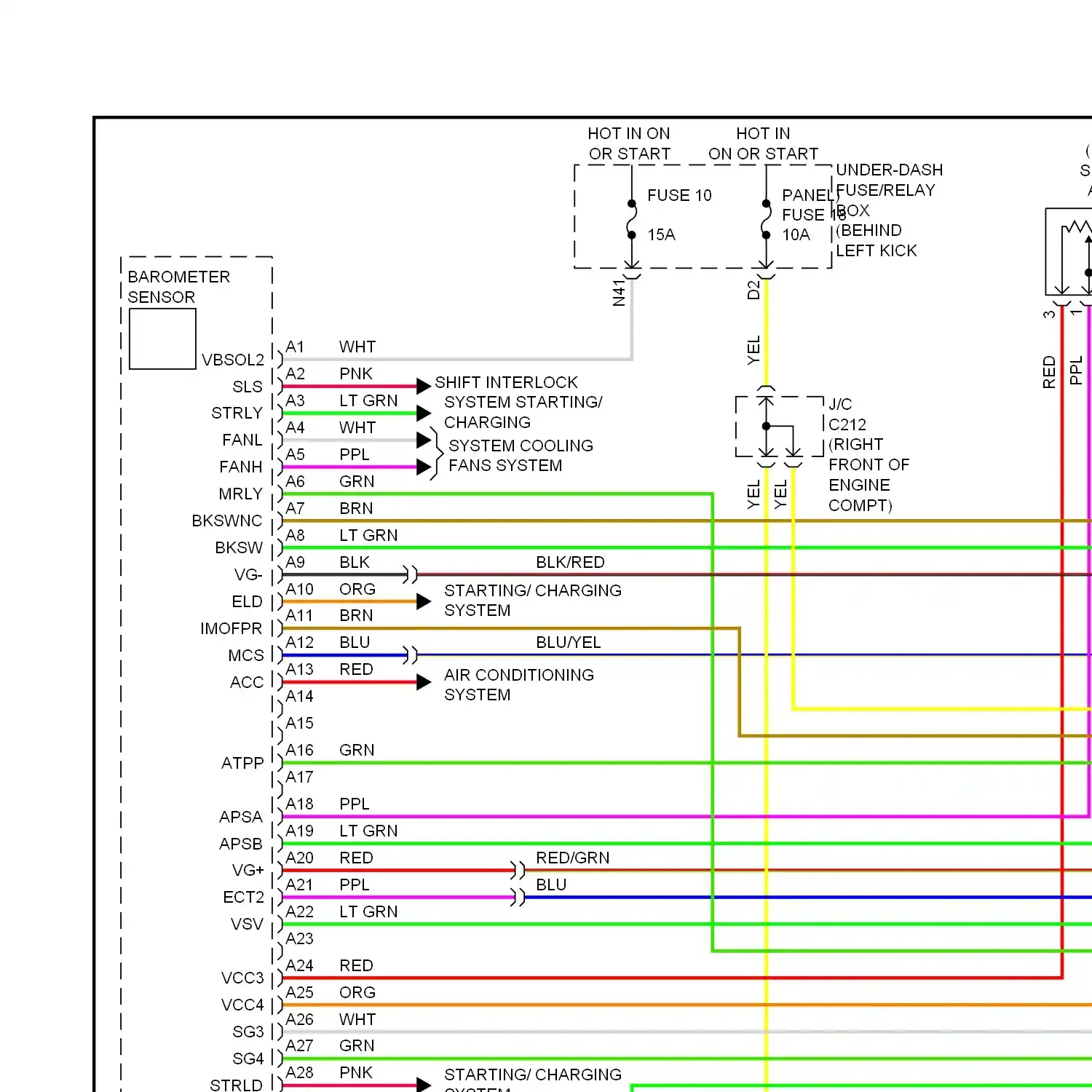Select the N41 connector label
1092x1092 pixels.
tap(620, 293)
